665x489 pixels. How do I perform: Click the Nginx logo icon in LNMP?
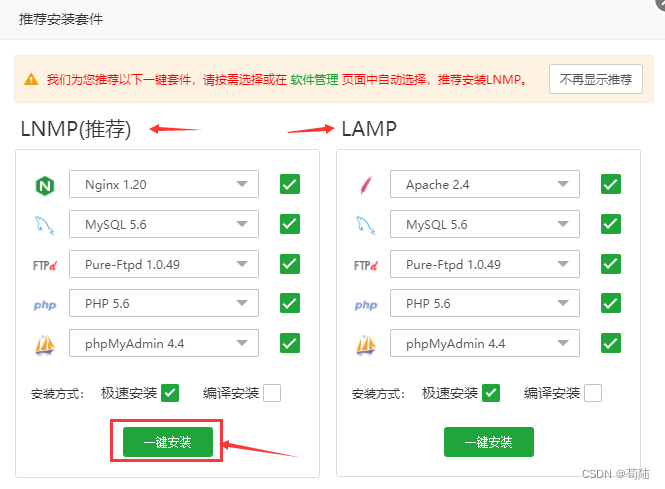(x=45, y=185)
